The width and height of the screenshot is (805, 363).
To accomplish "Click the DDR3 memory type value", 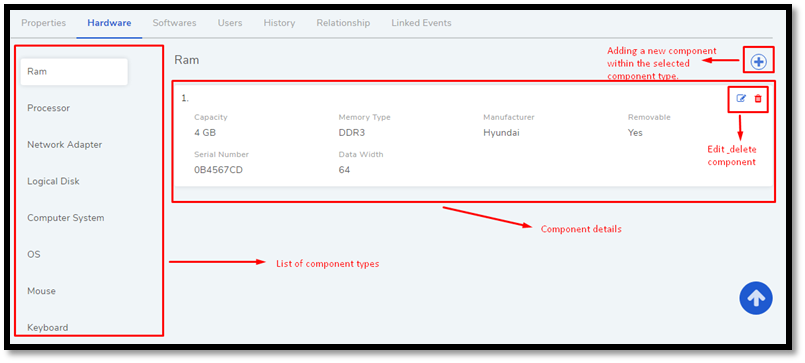I will 351,132.
